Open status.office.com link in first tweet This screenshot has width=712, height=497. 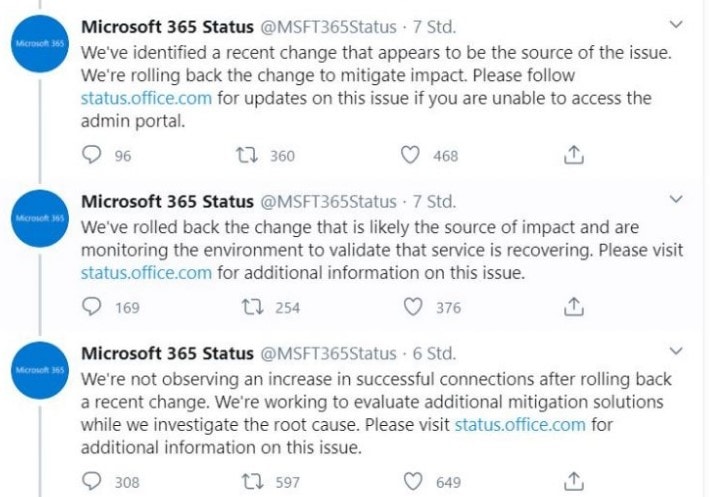point(146,98)
